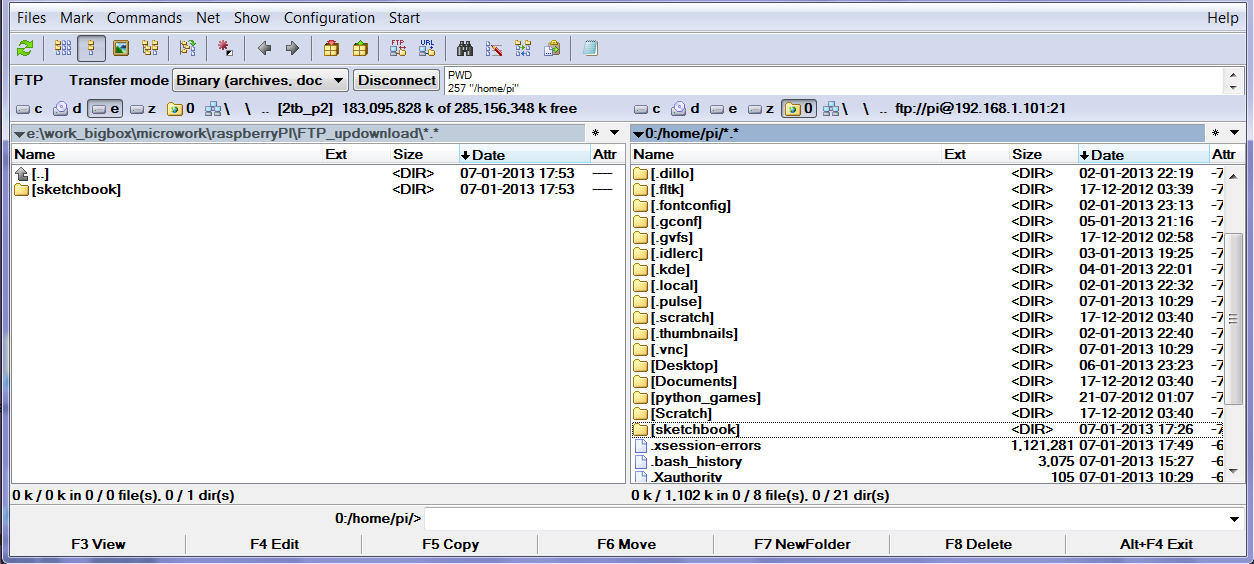Screen dimensions: 1254x564
Task: Click the F5 Copy button
Action: tap(450, 544)
